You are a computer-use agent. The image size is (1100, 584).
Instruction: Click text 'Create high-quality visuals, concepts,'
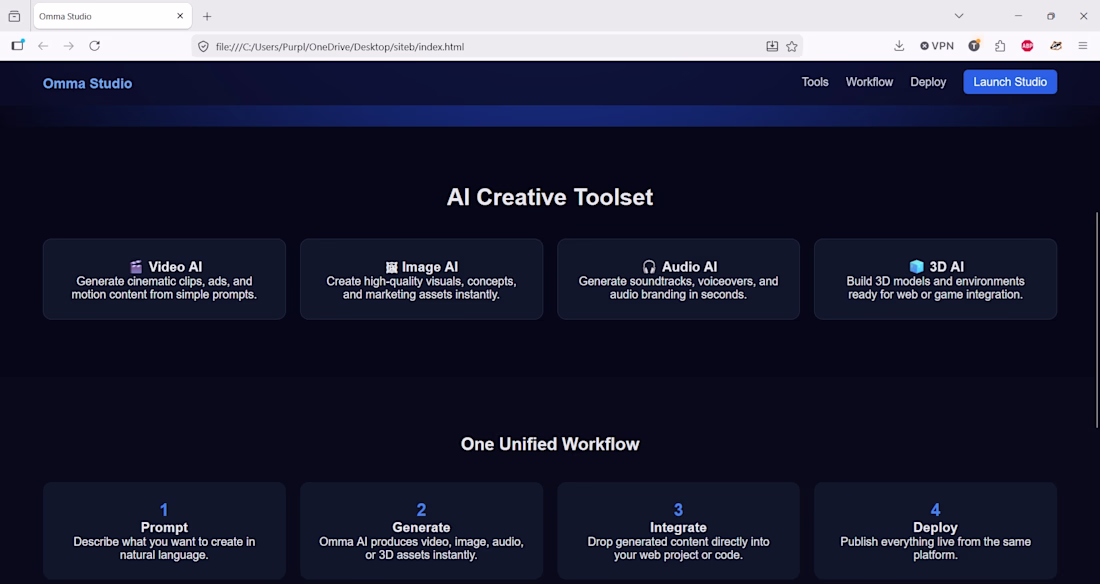tap(421, 281)
